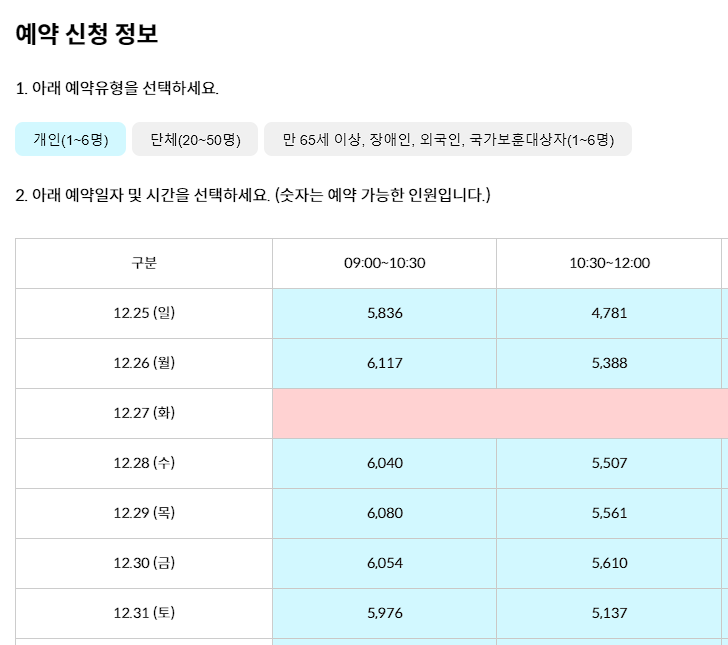Select 12.25 (일) 09:00~10:30 slot showing 5,836
Viewport: 728px width, 645px height.
(384, 313)
